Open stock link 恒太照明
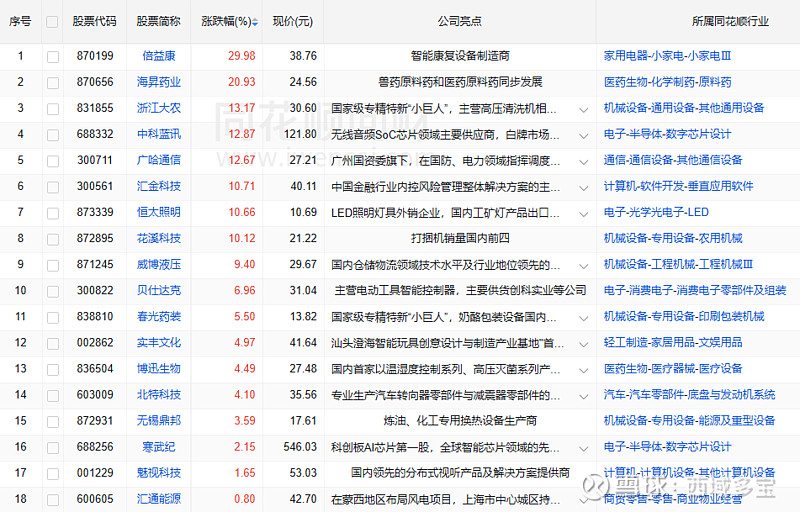This screenshot has height=512, width=800. point(159,212)
